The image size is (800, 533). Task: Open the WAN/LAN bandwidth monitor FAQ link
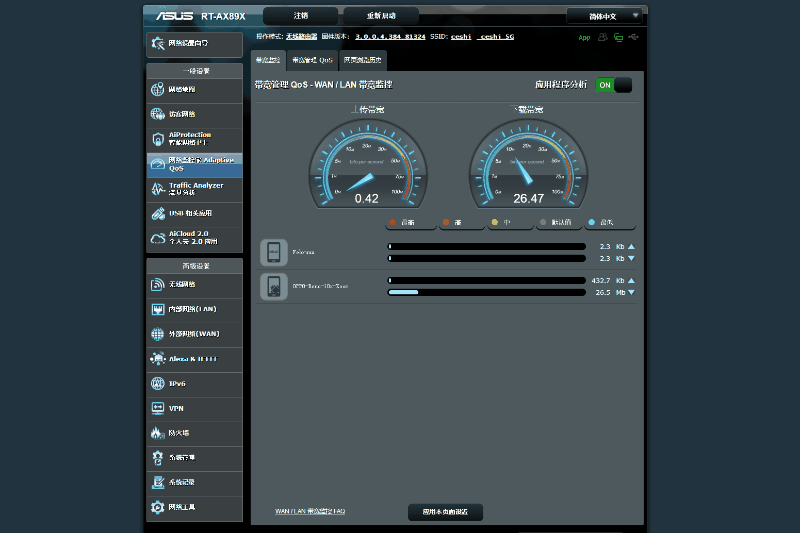coord(310,511)
